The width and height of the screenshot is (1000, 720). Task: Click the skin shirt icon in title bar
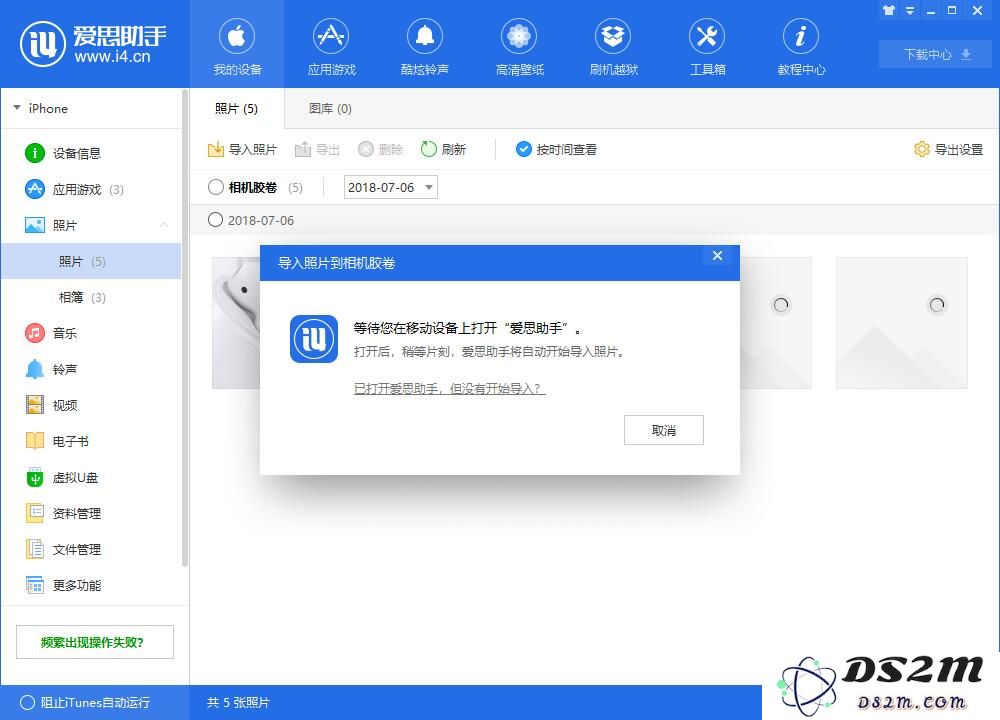[x=888, y=10]
